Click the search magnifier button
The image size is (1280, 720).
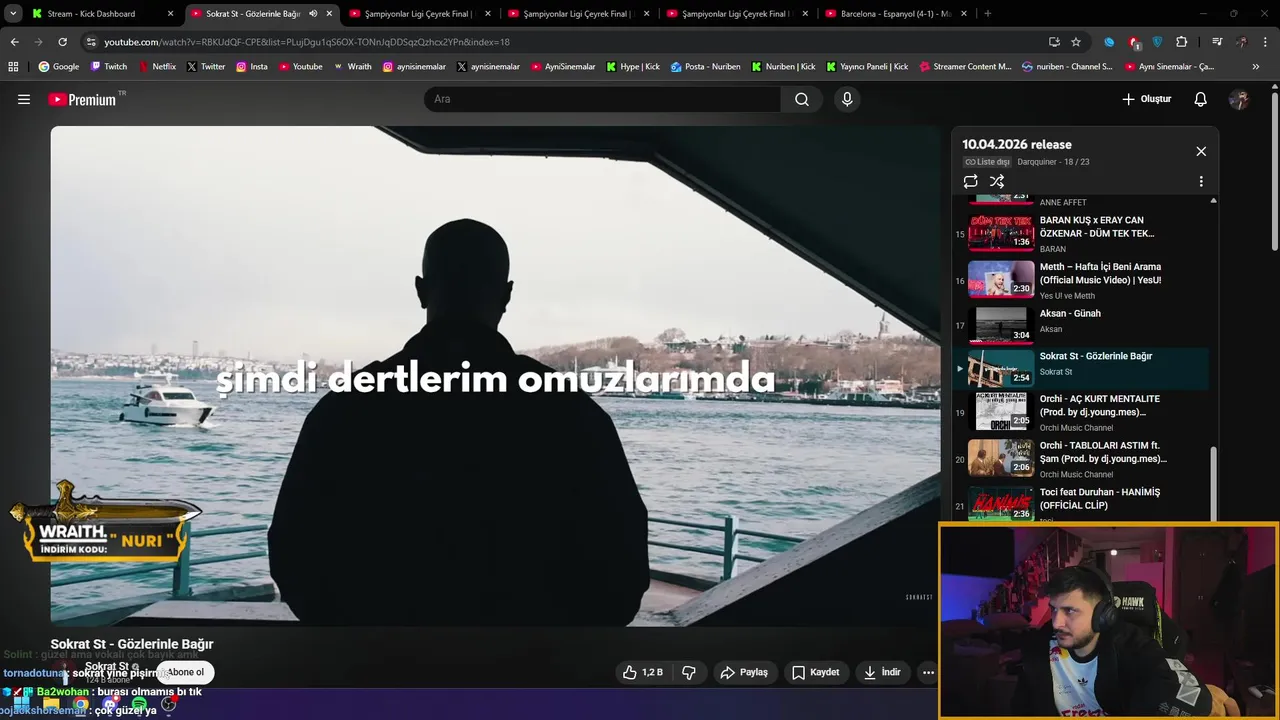(x=802, y=99)
